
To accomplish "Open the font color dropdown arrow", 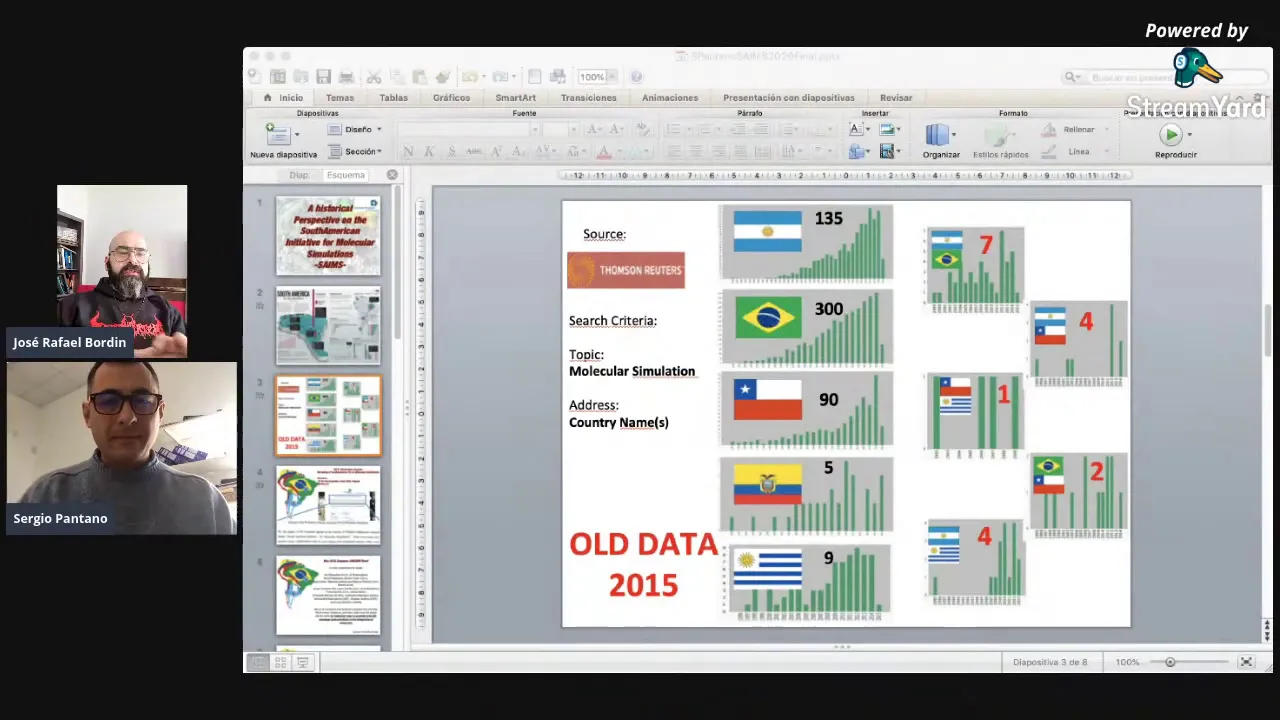I will pos(619,152).
